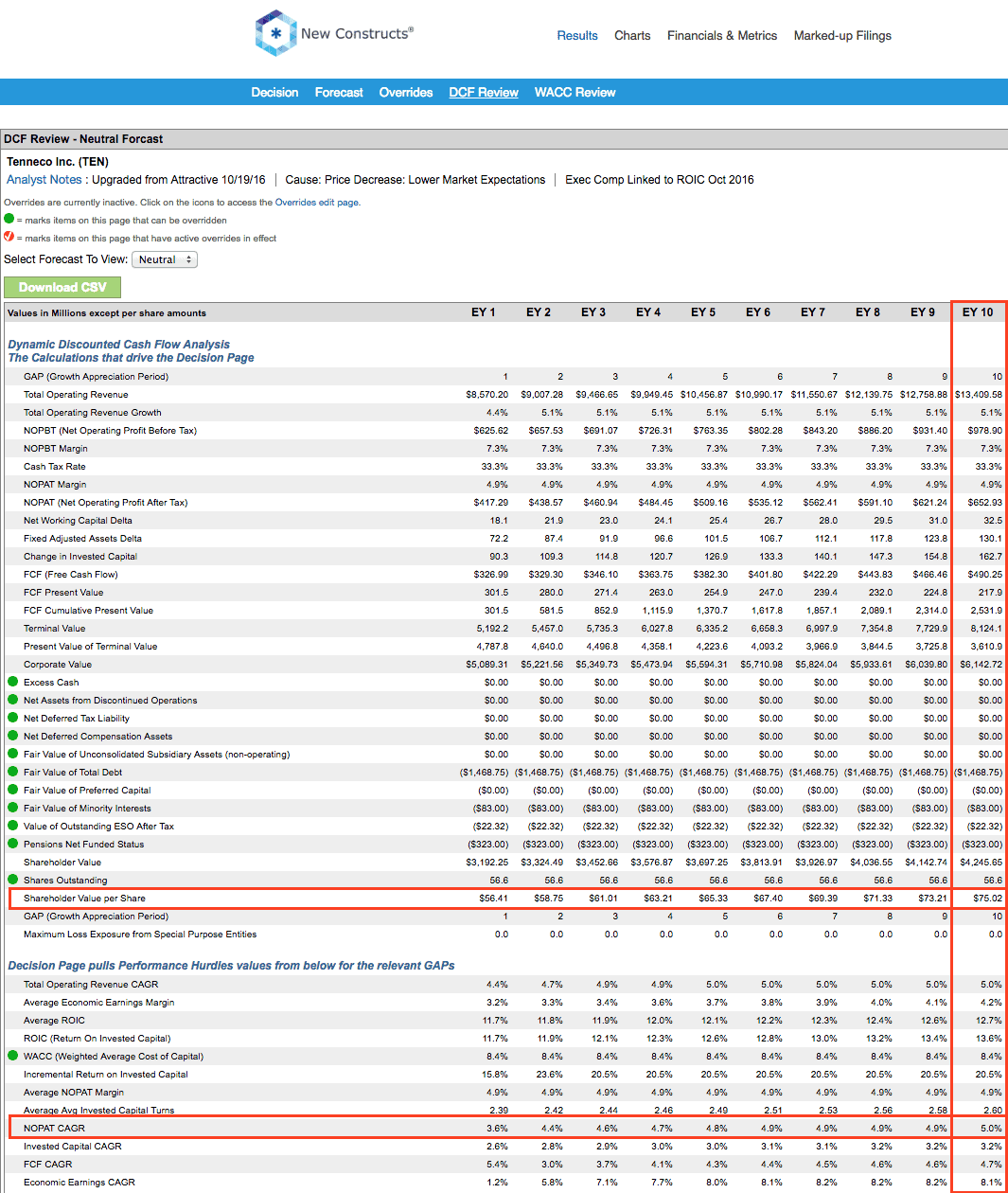Open the Overrides tab
Screen dimensions: 1008x1193
tap(406, 93)
